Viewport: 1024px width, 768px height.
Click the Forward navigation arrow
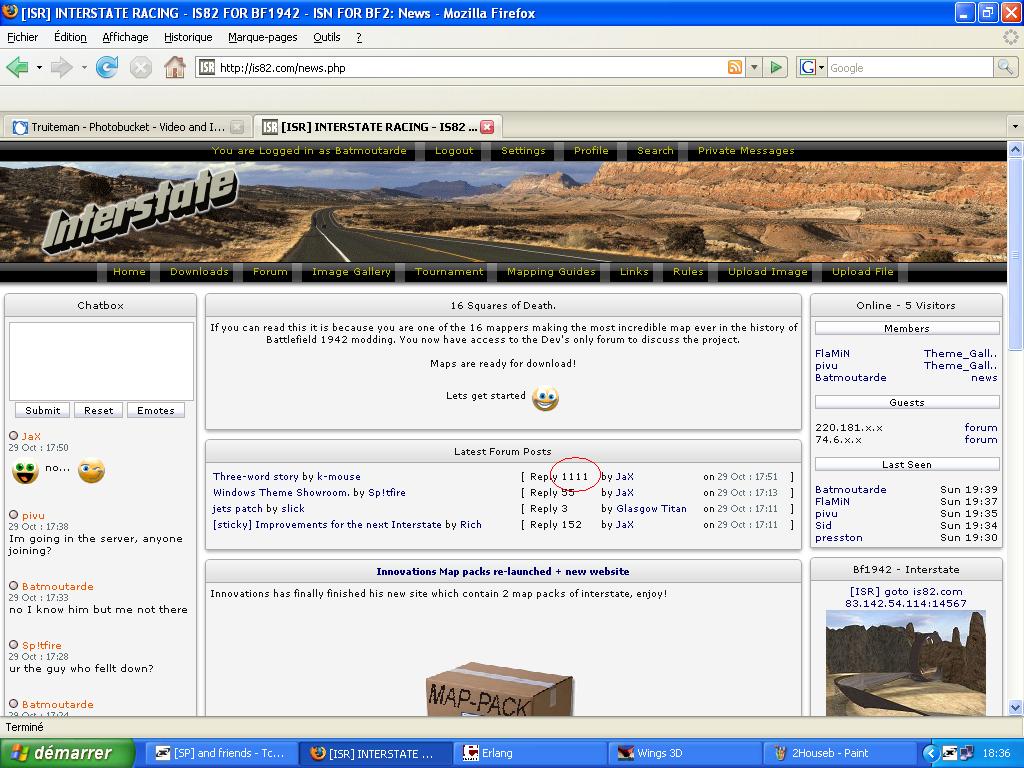(x=61, y=67)
